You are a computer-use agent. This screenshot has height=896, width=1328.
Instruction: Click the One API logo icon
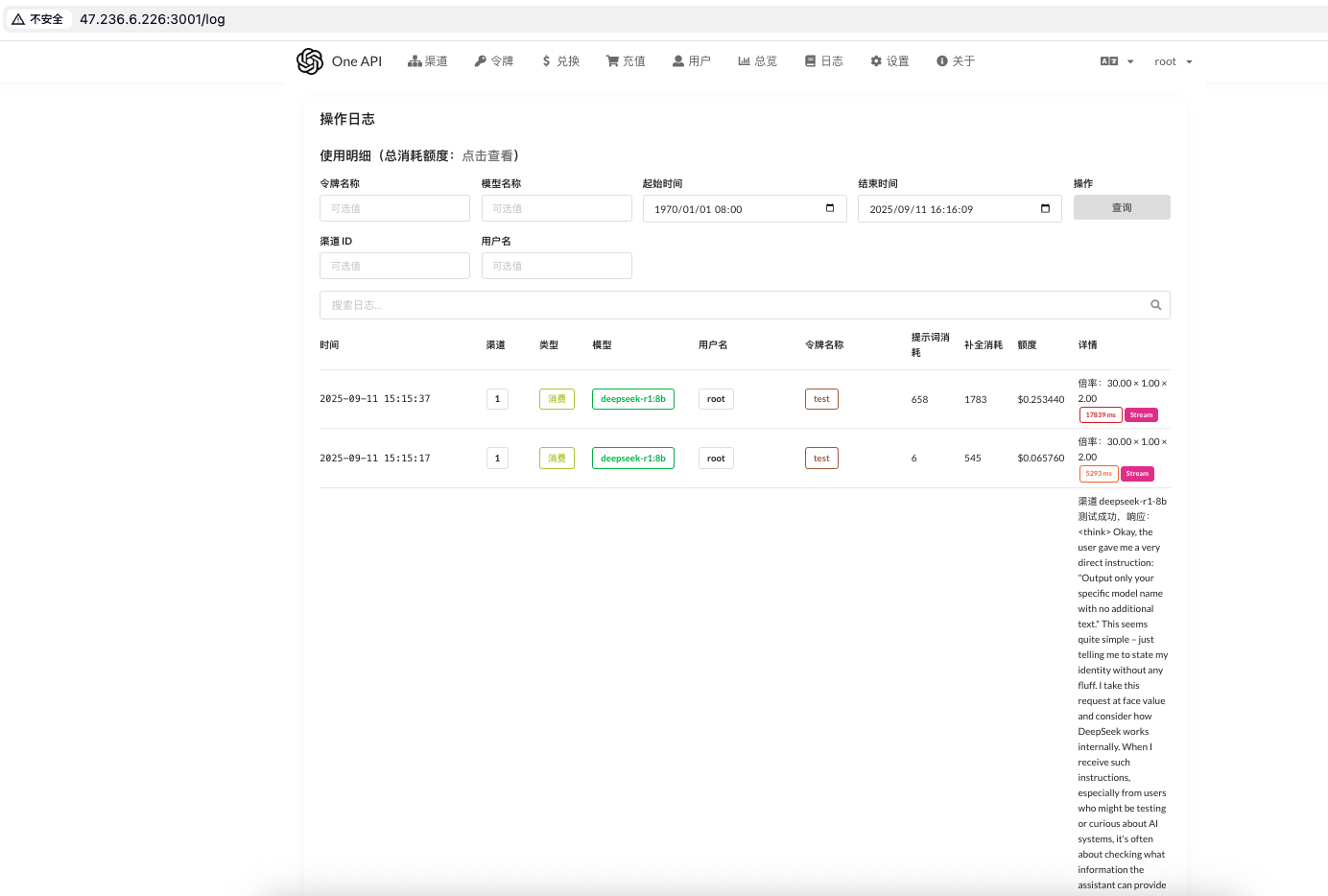[x=309, y=60]
